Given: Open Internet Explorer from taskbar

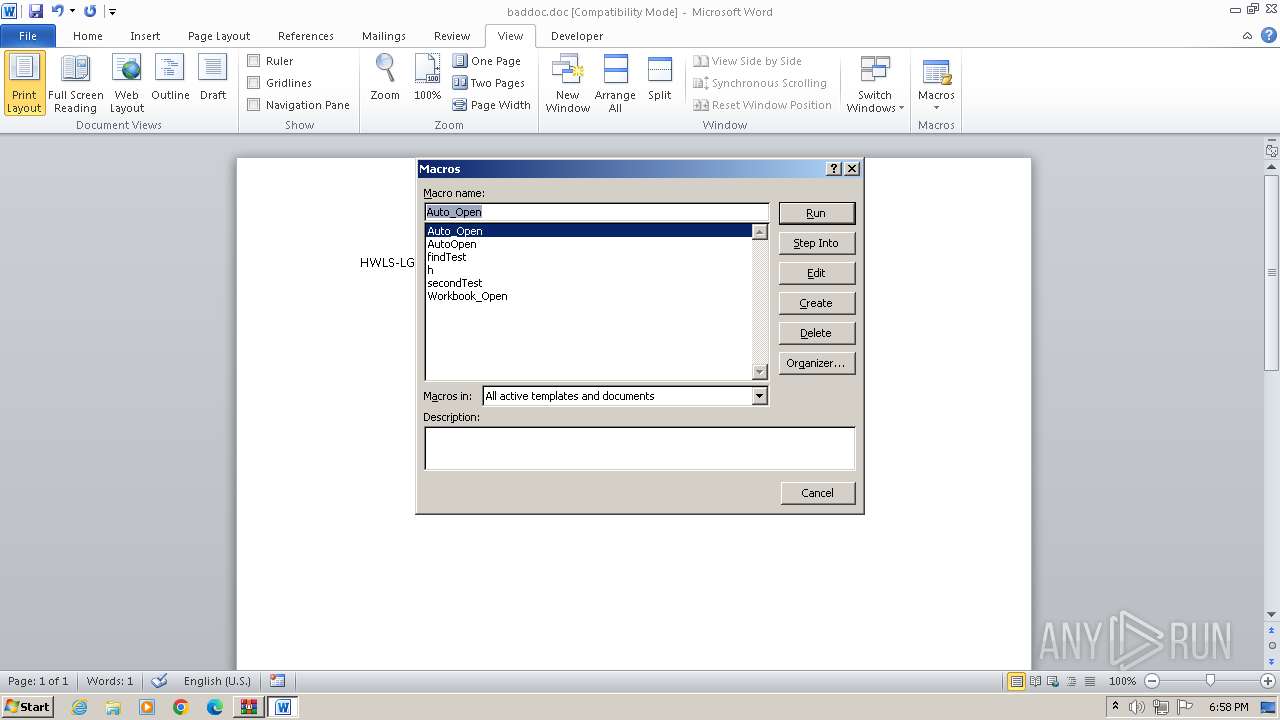Looking at the screenshot, I should point(79,706).
